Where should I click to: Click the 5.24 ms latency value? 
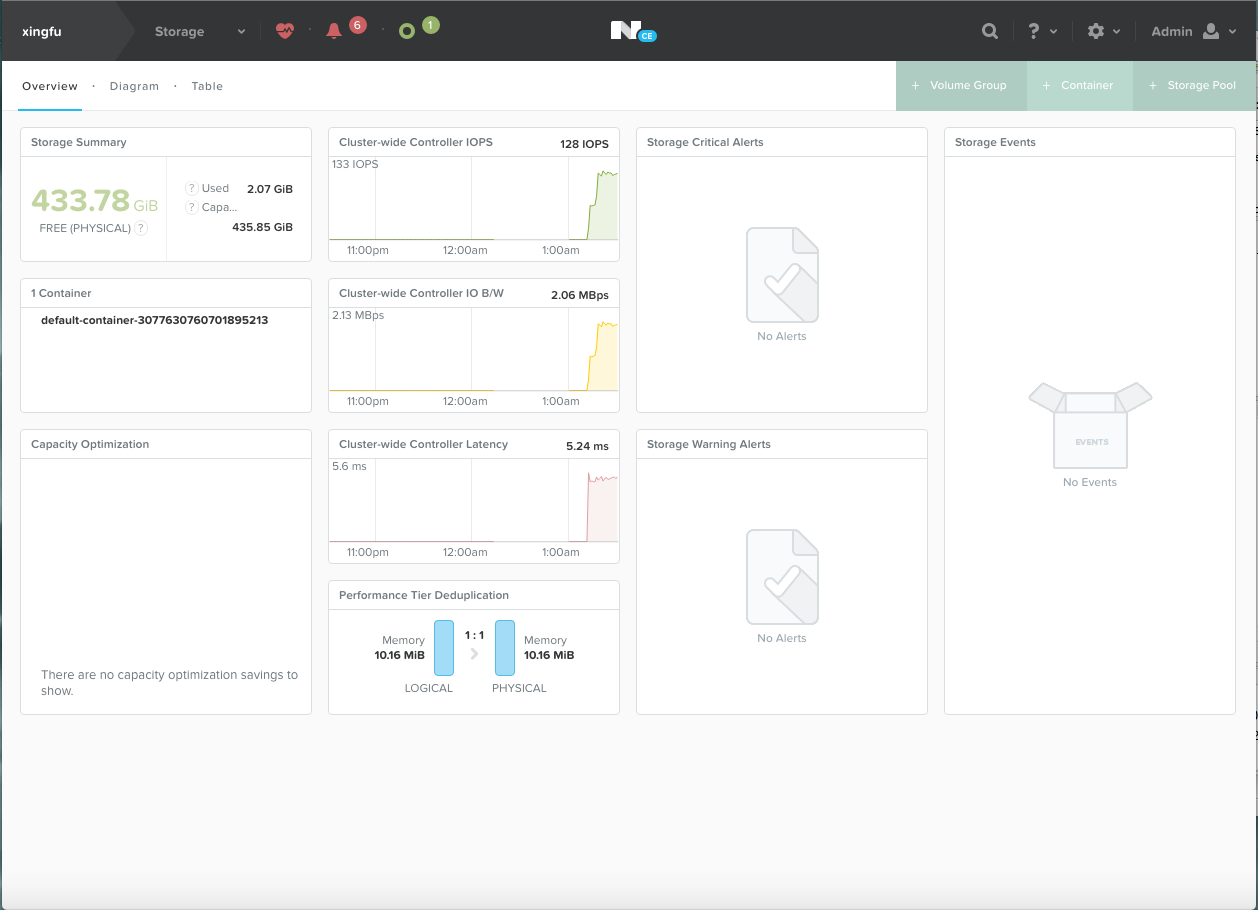[587, 446]
